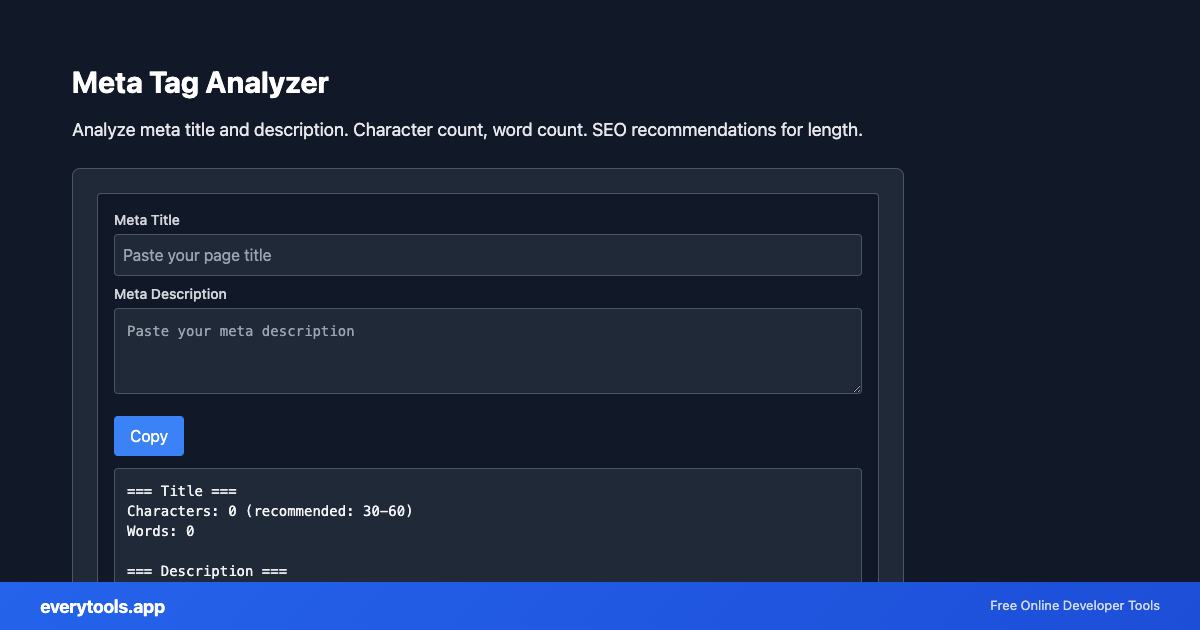The image size is (1200, 630).
Task: Click the Meta Tag Analyzer page heading
Action: pos(199,83)
